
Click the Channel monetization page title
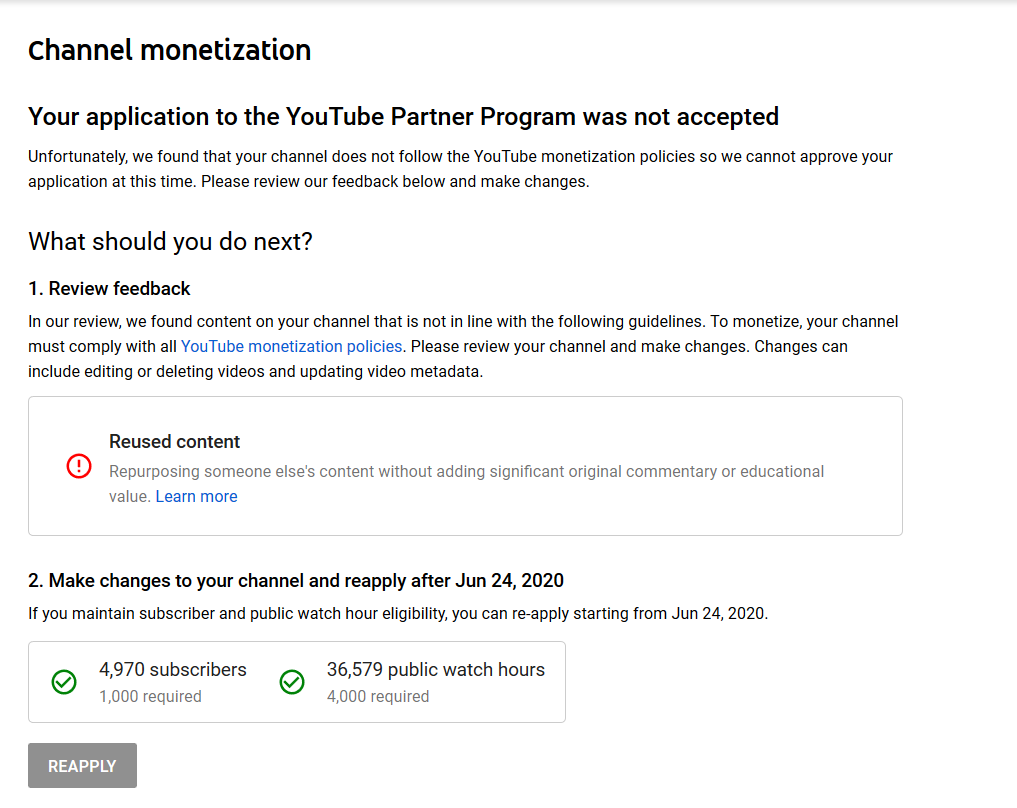point(169,50)
